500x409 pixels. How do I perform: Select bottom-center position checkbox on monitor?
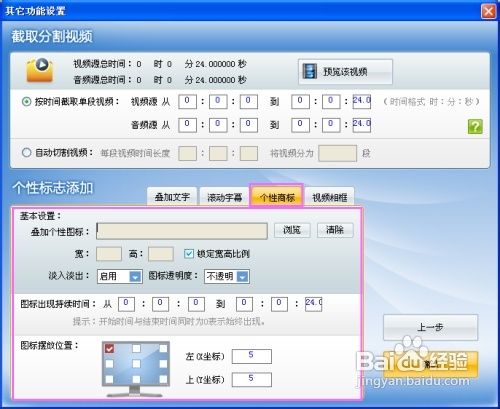pos(136,379)
